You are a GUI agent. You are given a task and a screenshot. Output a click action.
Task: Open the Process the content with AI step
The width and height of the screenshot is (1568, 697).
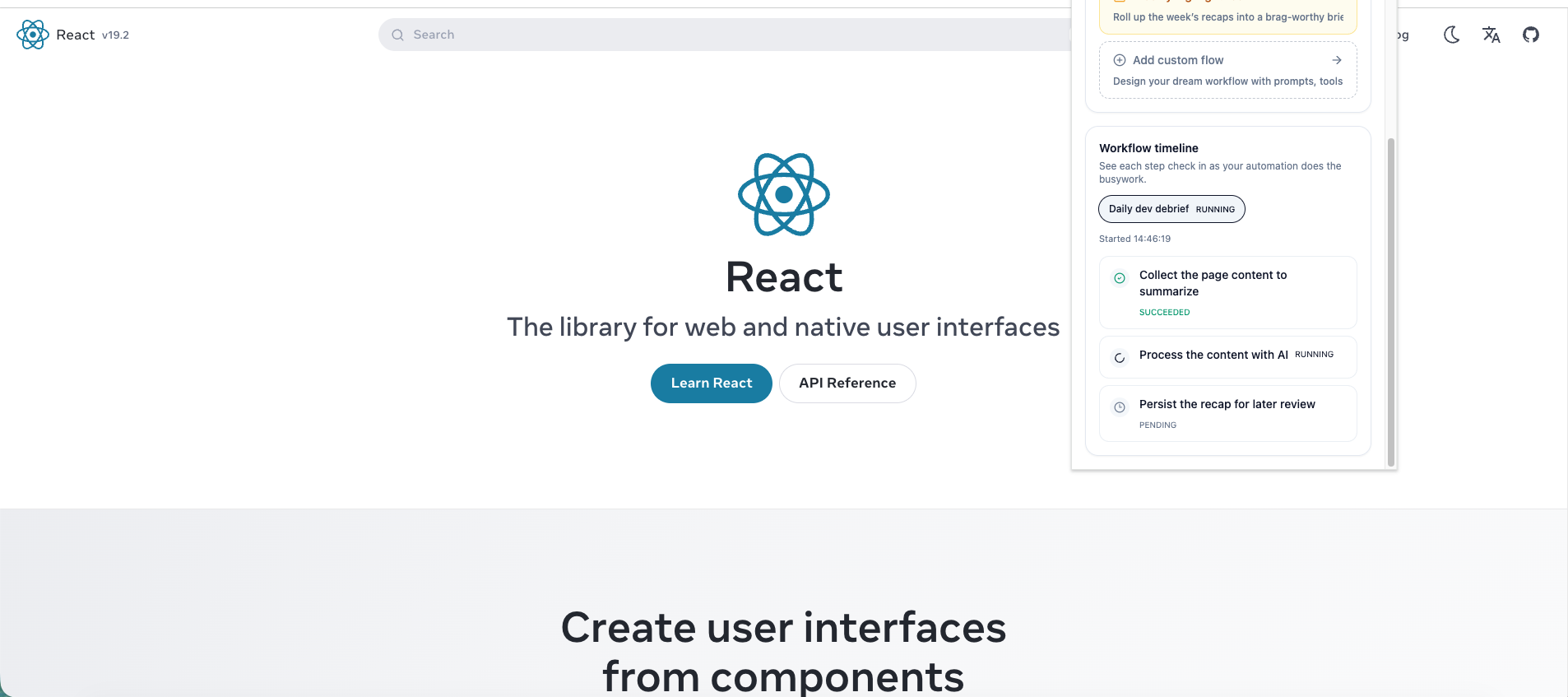coord(1228,357)
